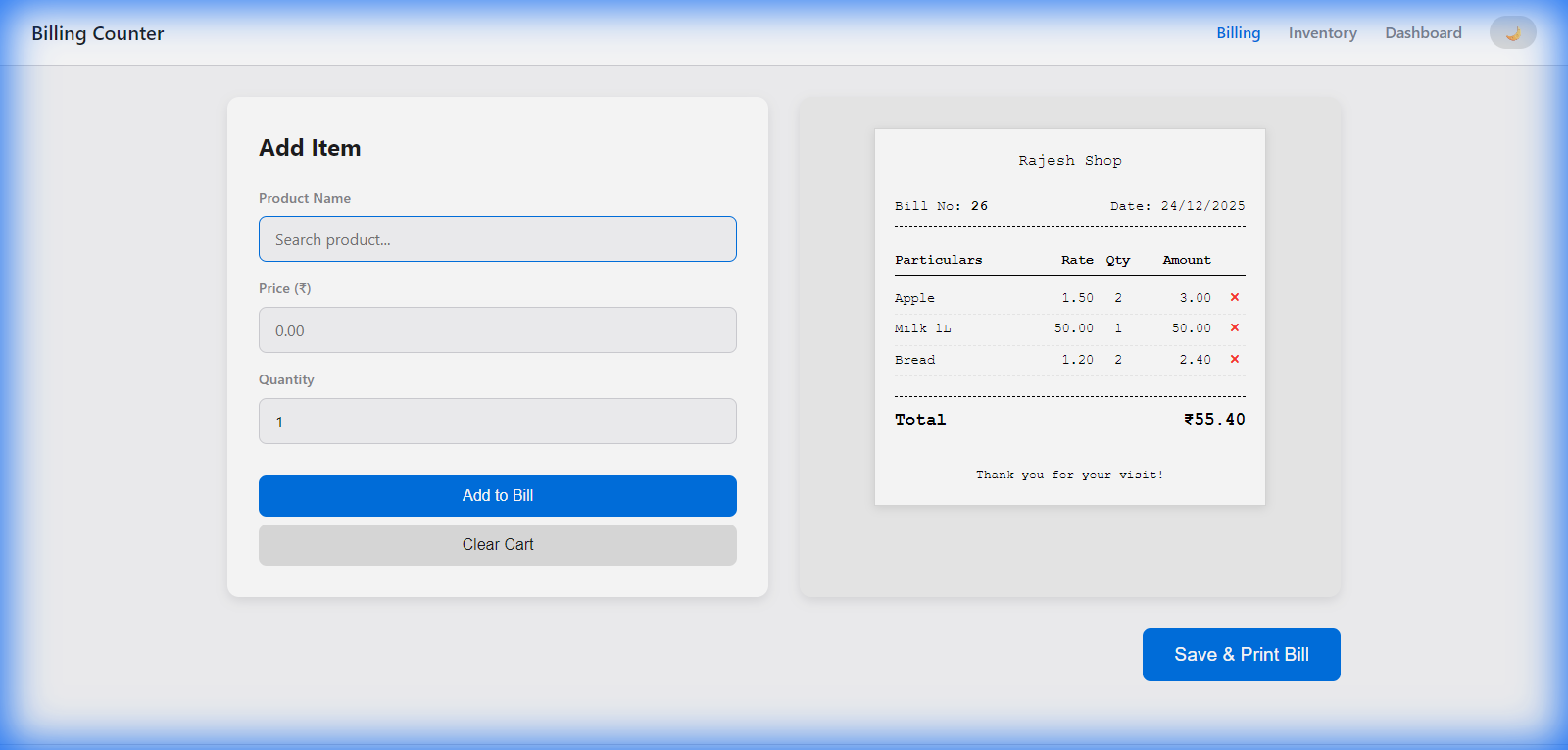Toggle dark mode with the moon switch
1568x750 pixels.
1513,32
